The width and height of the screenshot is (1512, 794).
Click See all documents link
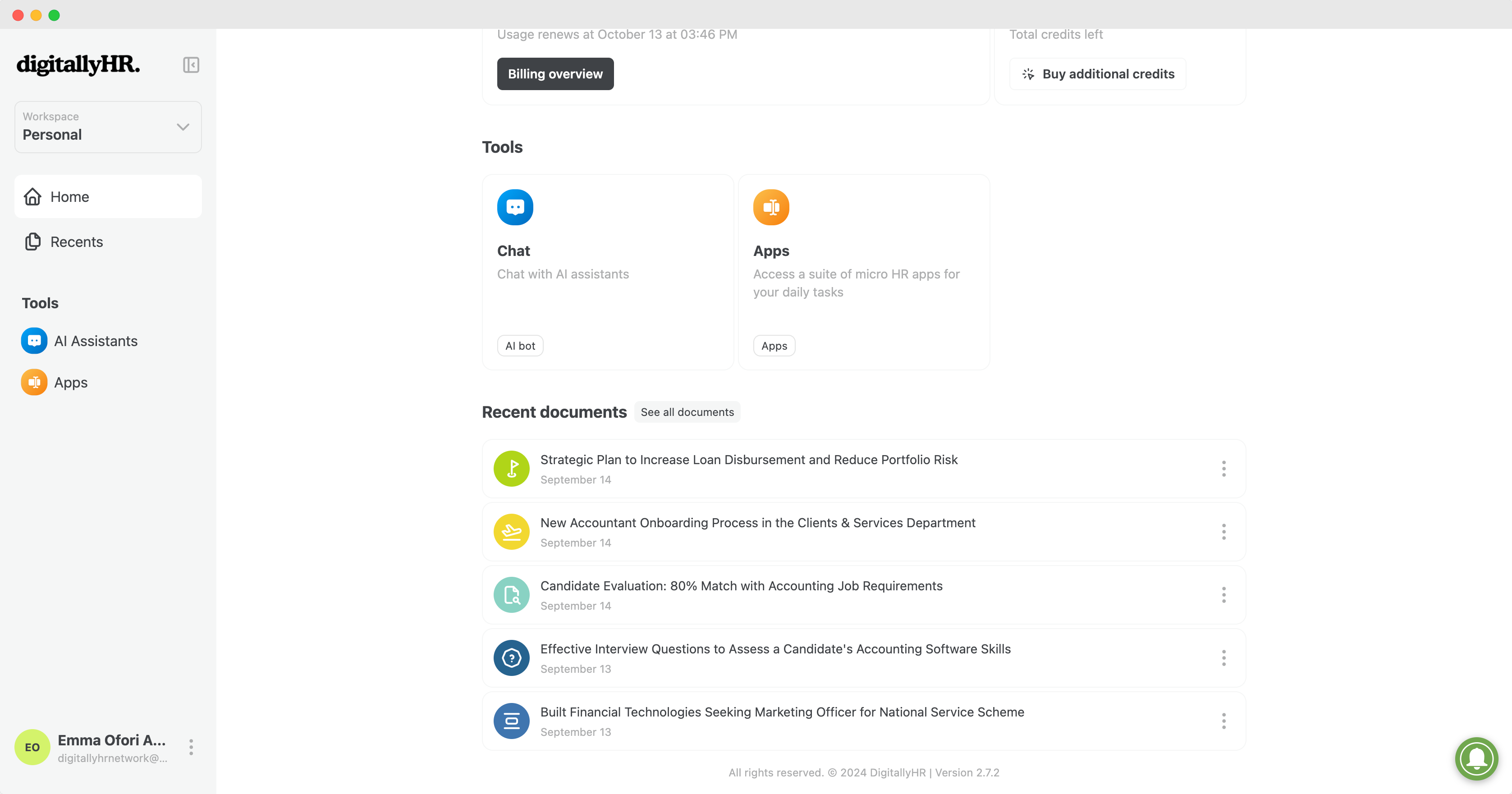(x=687, y=412)
